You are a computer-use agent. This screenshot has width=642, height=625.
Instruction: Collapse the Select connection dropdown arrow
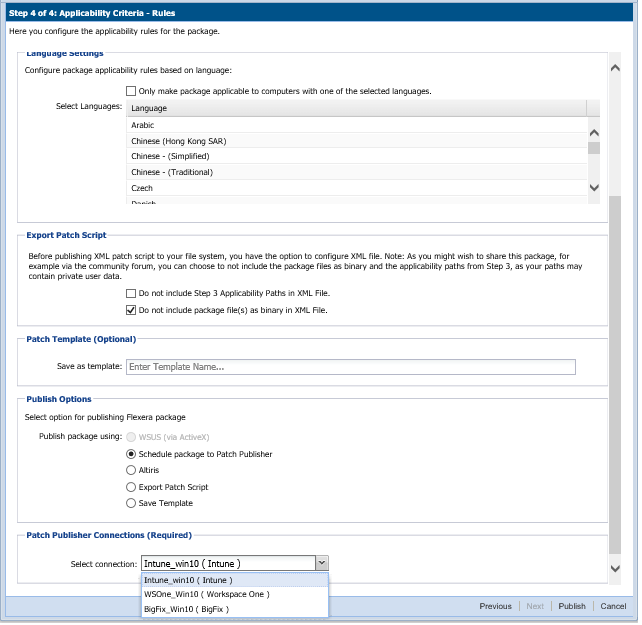[321, 564]
